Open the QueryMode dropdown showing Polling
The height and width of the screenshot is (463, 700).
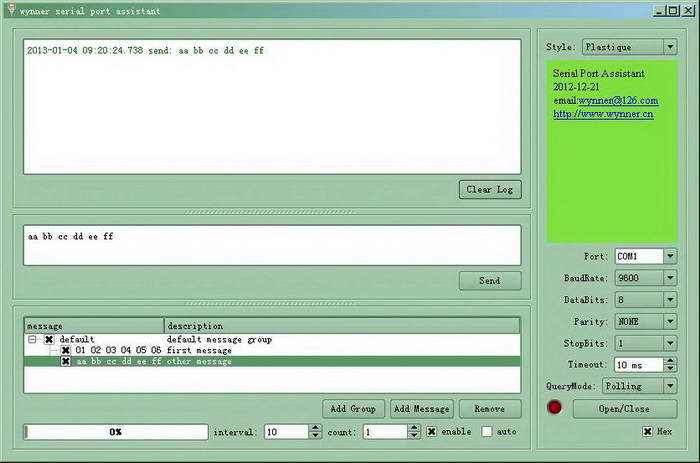pyautogui.click(x=639, y=386)
